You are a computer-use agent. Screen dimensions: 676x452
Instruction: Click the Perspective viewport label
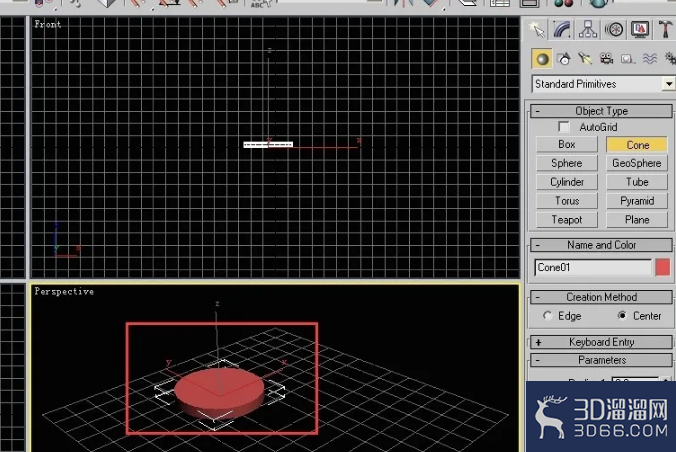tap(64, 292)
